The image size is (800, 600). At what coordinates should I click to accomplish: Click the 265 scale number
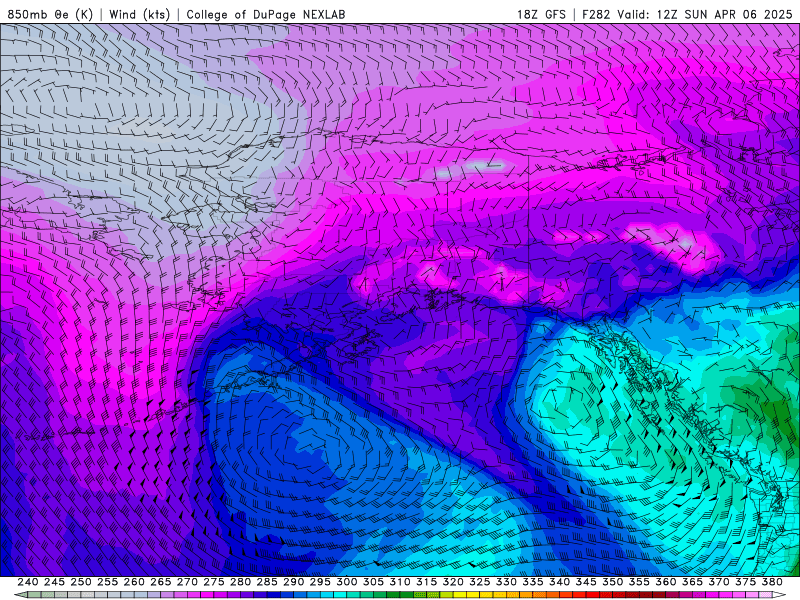(160, 582)
